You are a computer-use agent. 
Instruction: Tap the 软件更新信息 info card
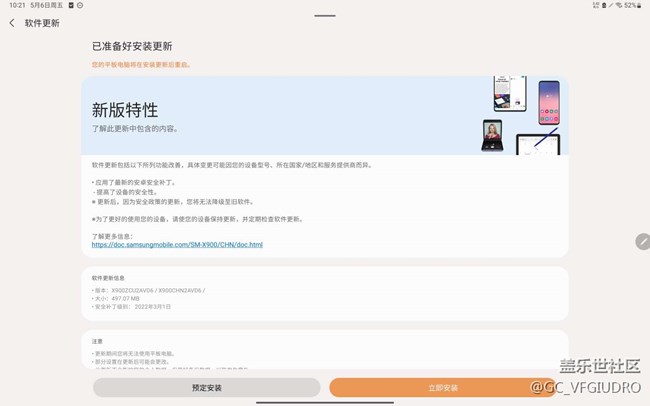pos(325,293)
